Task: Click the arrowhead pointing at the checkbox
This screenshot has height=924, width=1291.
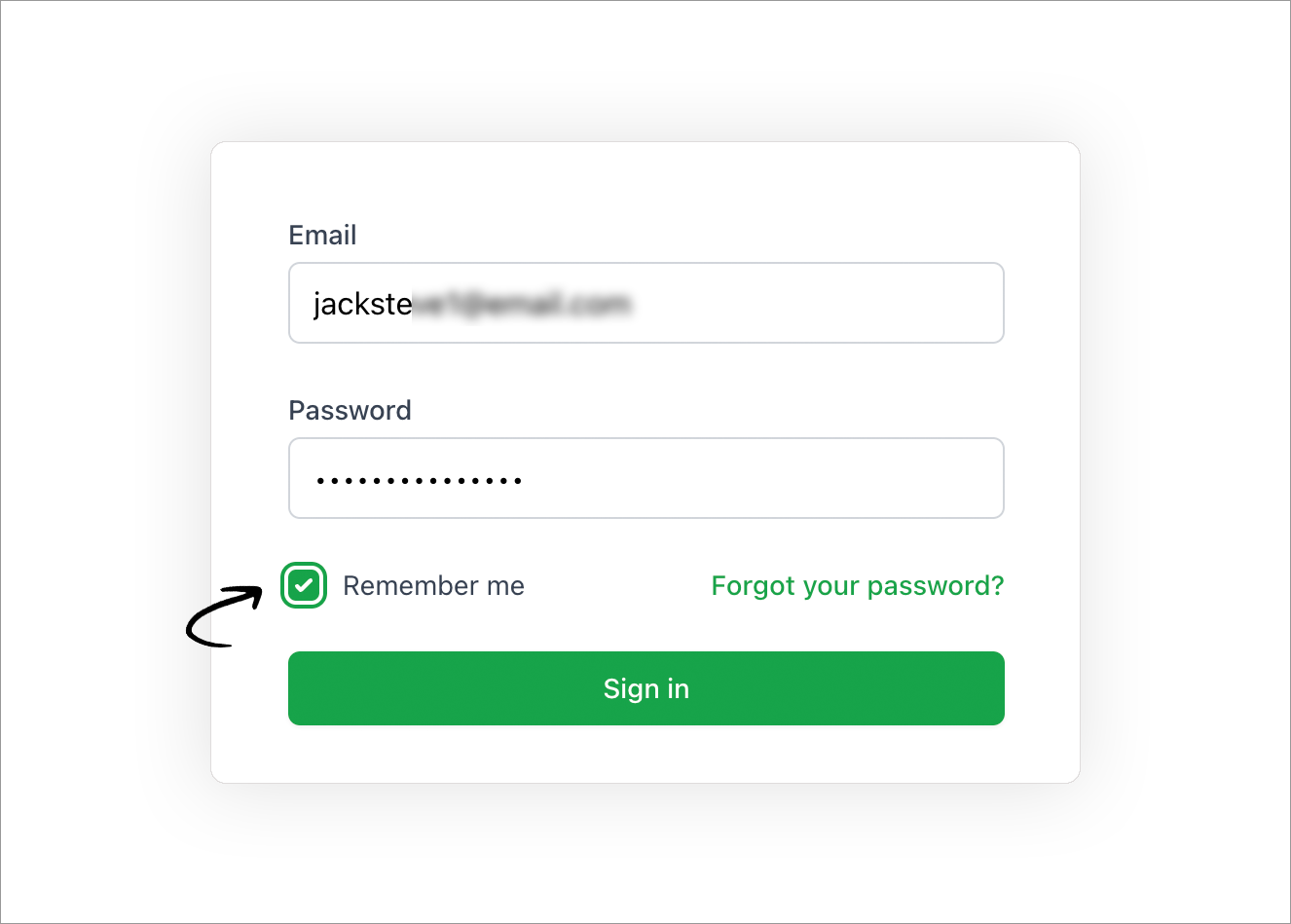Action: [x=252, y=594]
